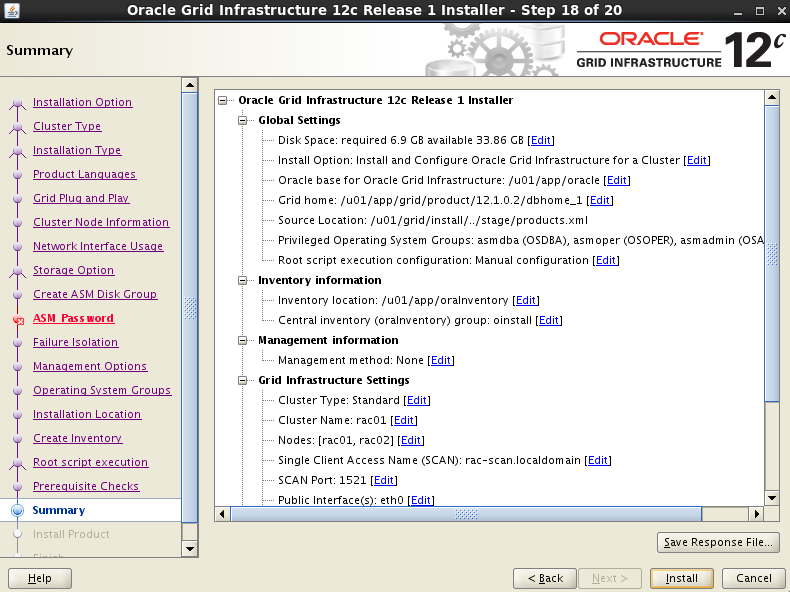Open Grid Plug and Play step
This screenshot has width=790, height=592.
coord(81,199)
